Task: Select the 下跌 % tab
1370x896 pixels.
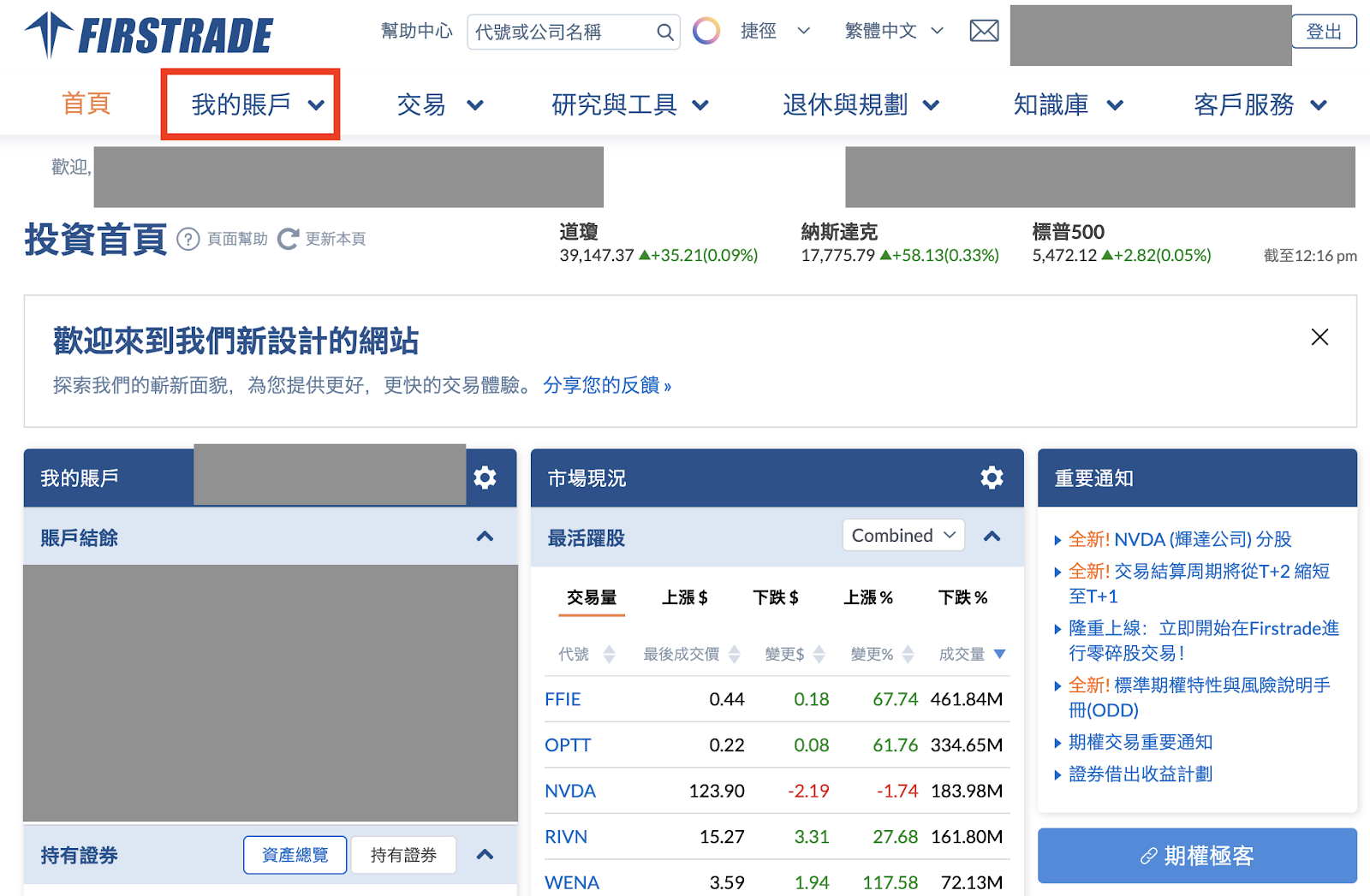Action: coord(962,597)
